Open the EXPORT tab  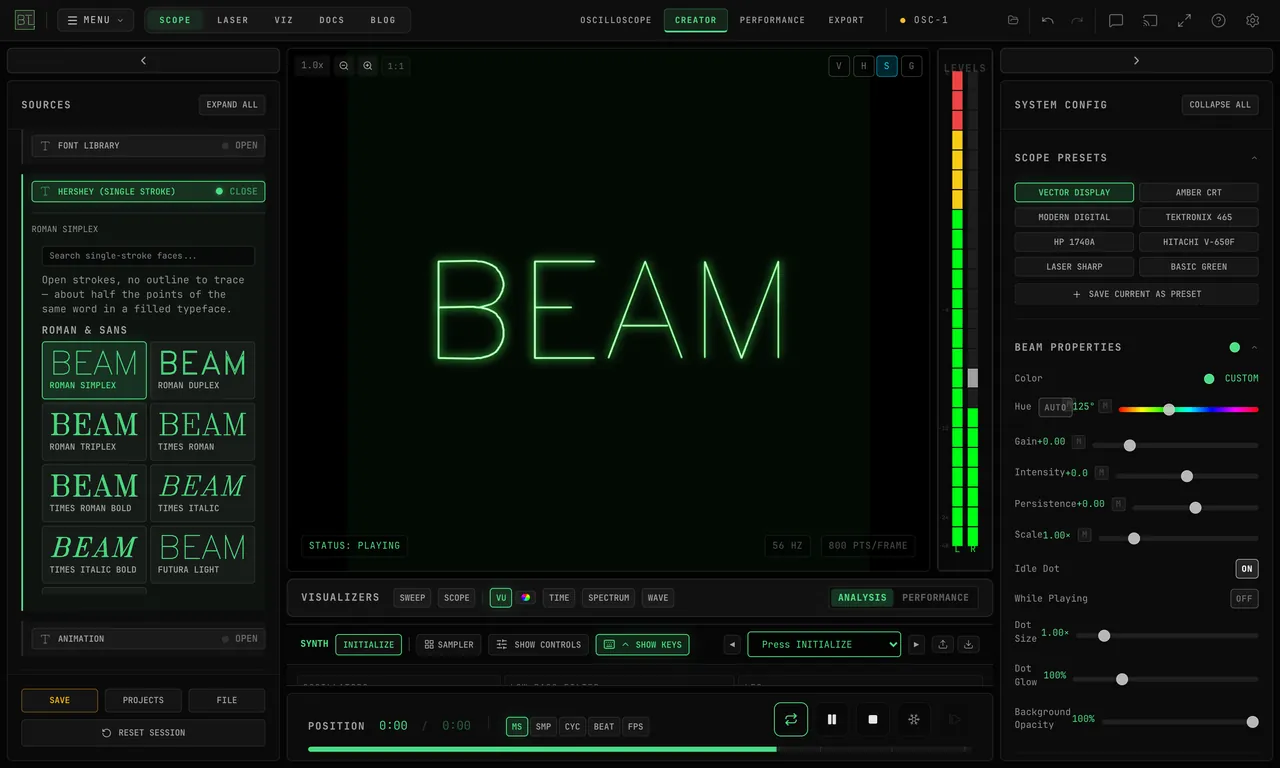tap(846, 20)
